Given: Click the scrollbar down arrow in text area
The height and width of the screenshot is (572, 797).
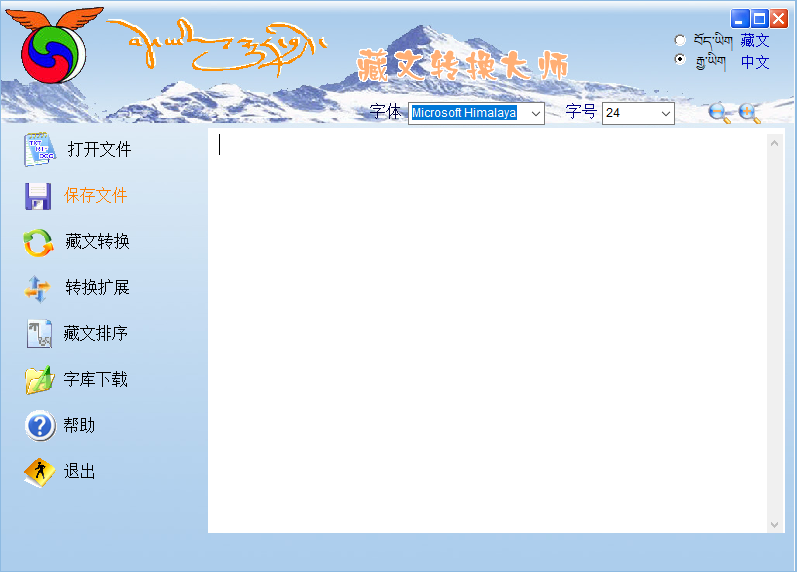Looking at the screenshot, I should click(x=775, y=525).
